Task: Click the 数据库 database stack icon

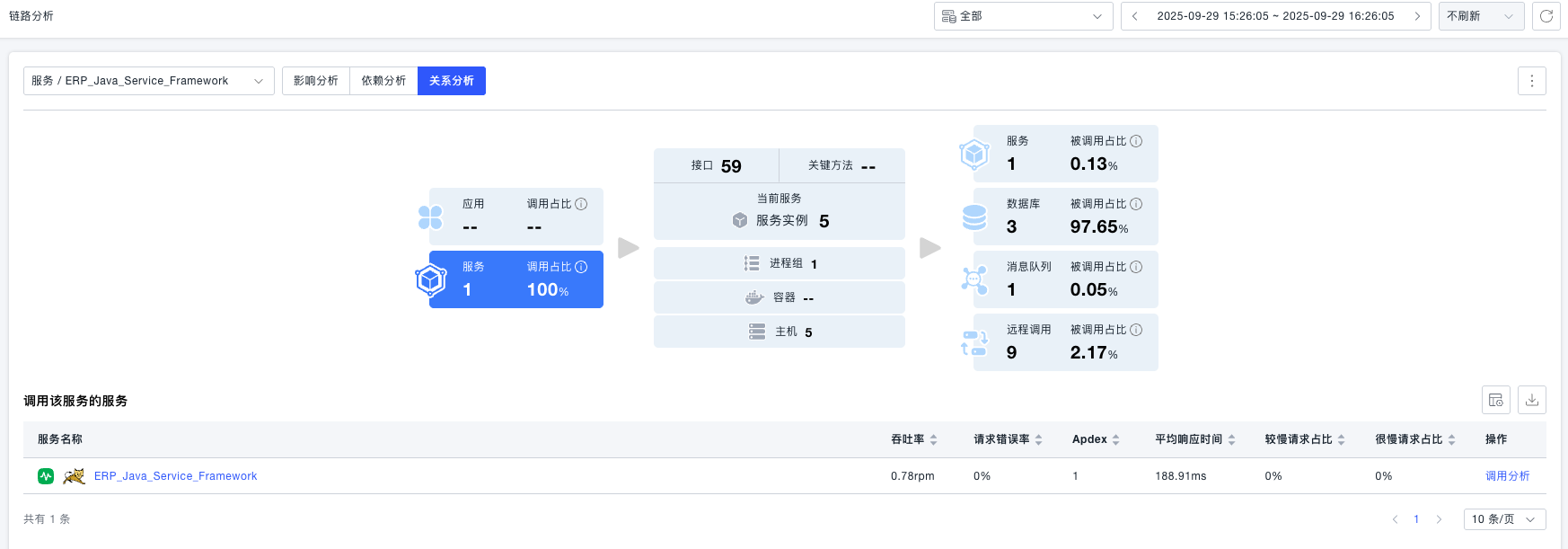Action: [x=974, y=217]
